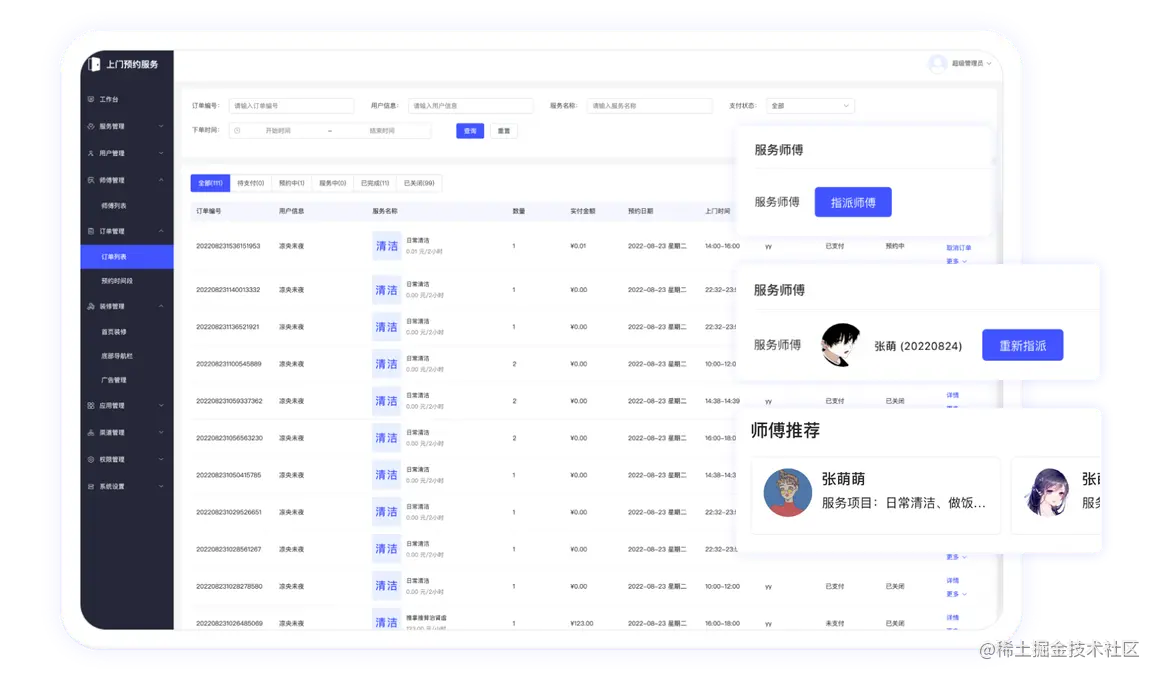Screen dimensions: 1160x680
Task: Collapse the 师傅管理 menu chevron
Action: point(161,180)
